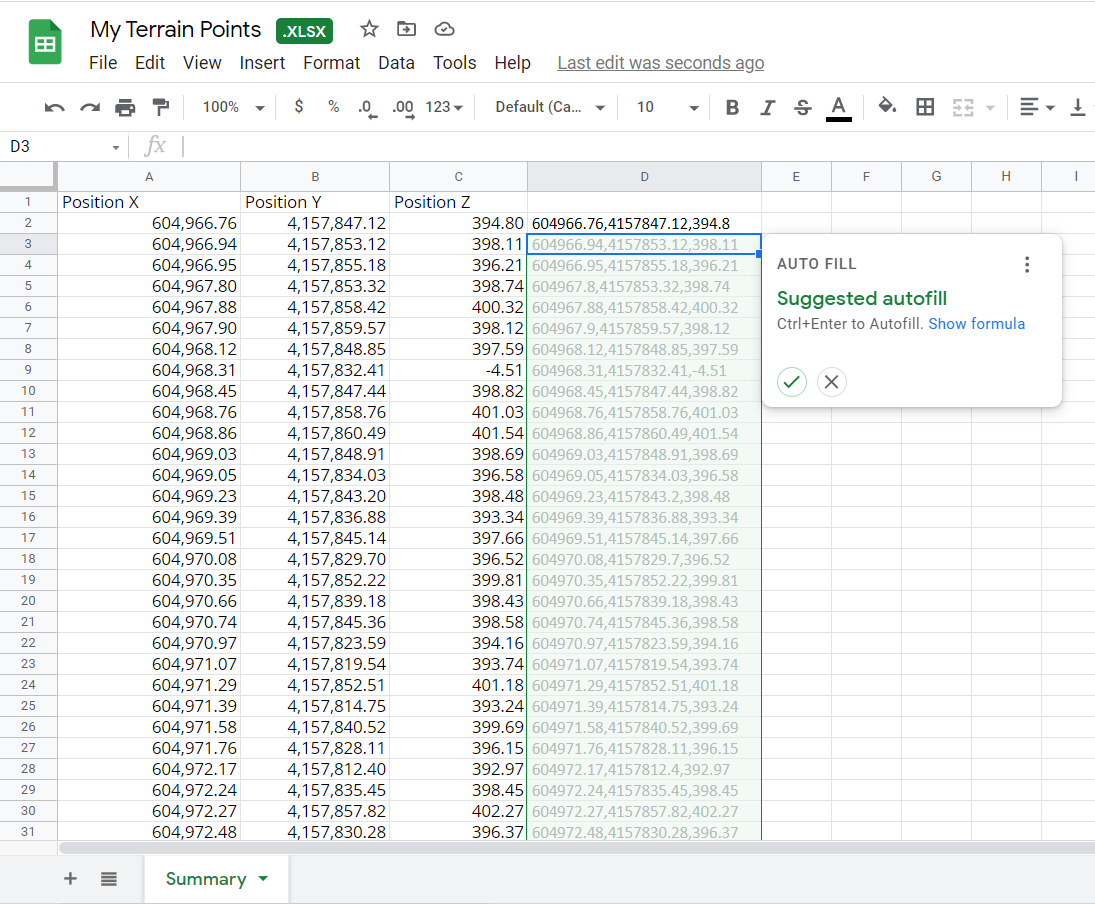Select column D header
Screen dimensions: 1095x904
[x=644, y=177]
